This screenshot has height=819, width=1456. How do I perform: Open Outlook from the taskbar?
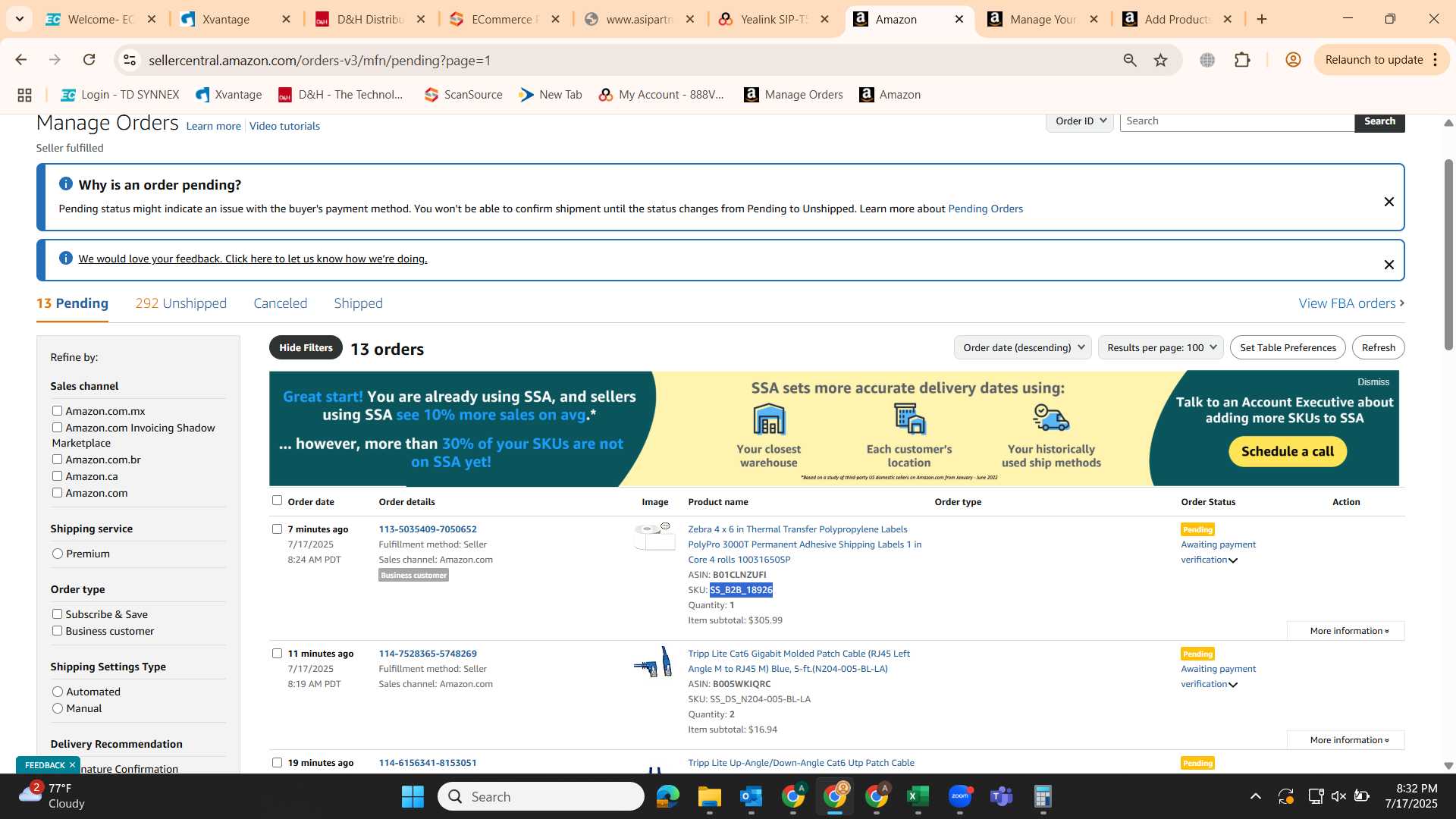point(752,796)
